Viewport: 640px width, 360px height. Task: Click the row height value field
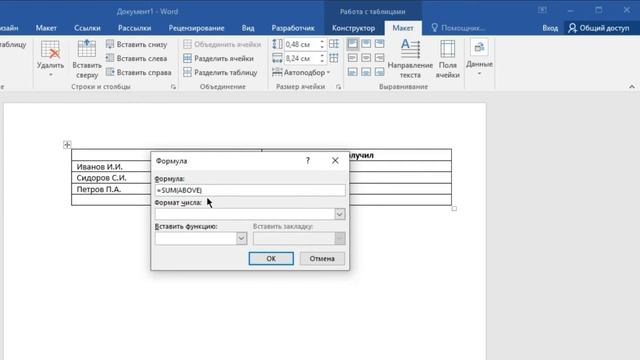click(301, 44)
